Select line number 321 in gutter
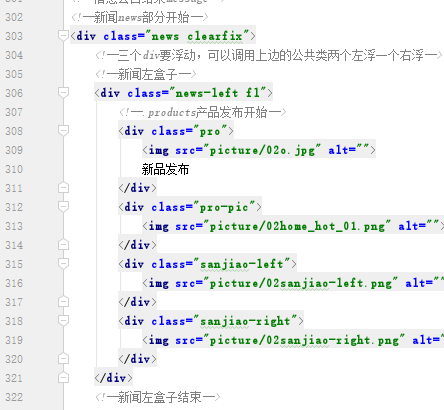The height and width of the screenshot is (410, 444). [14, 378]
